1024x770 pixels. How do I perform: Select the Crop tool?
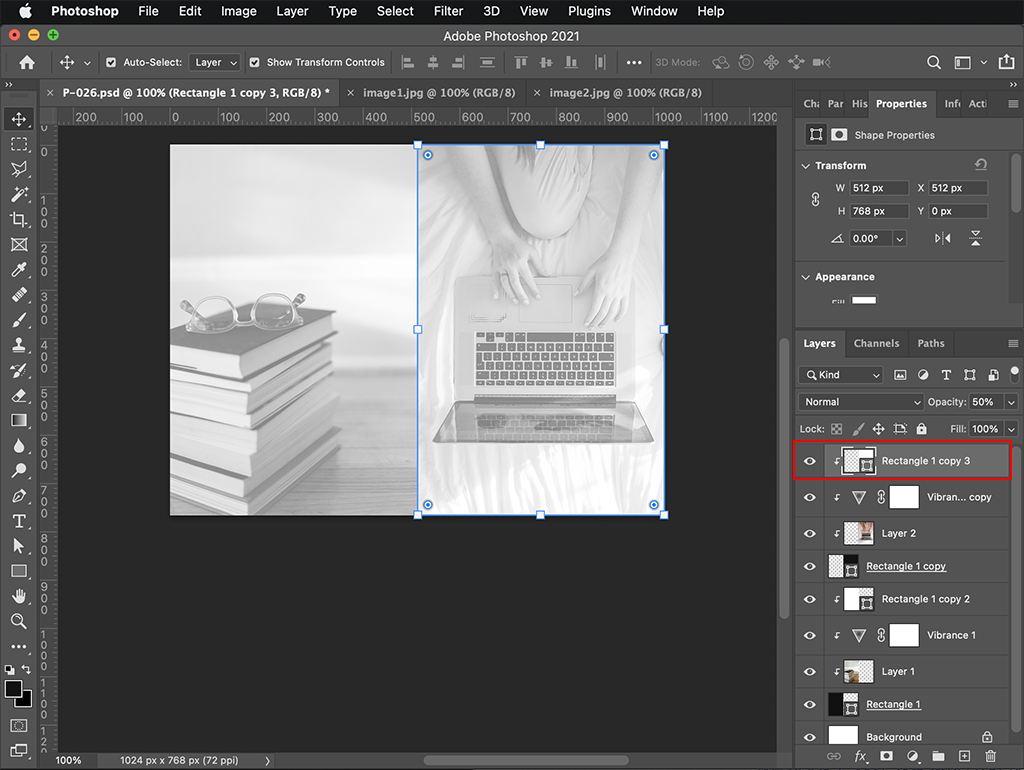19,219
